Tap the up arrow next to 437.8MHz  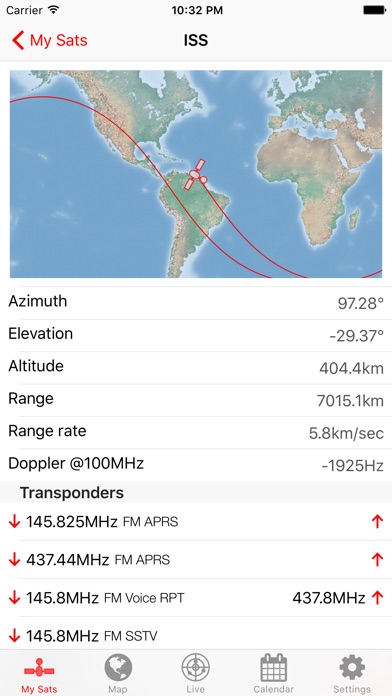pos(377,598)
